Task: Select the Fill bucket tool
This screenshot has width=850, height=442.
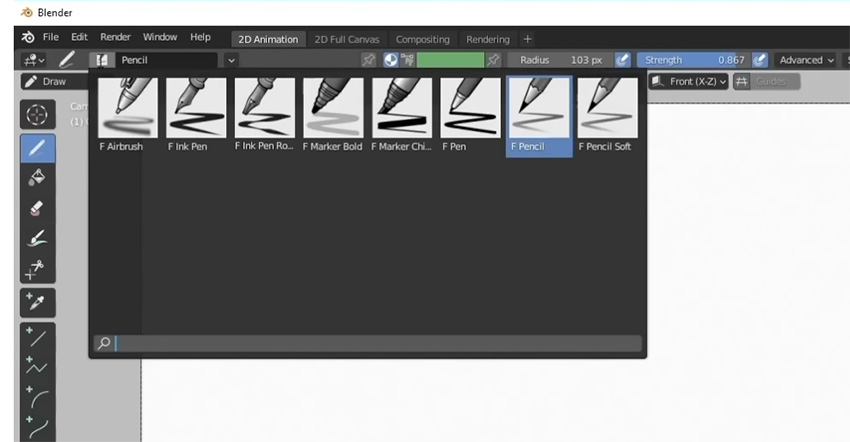Action: (37, 178)
